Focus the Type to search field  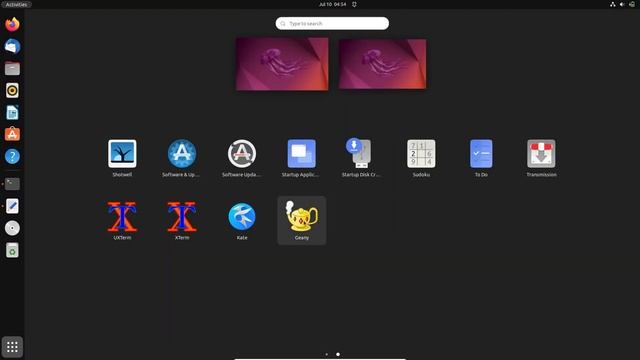coord(332,23)
